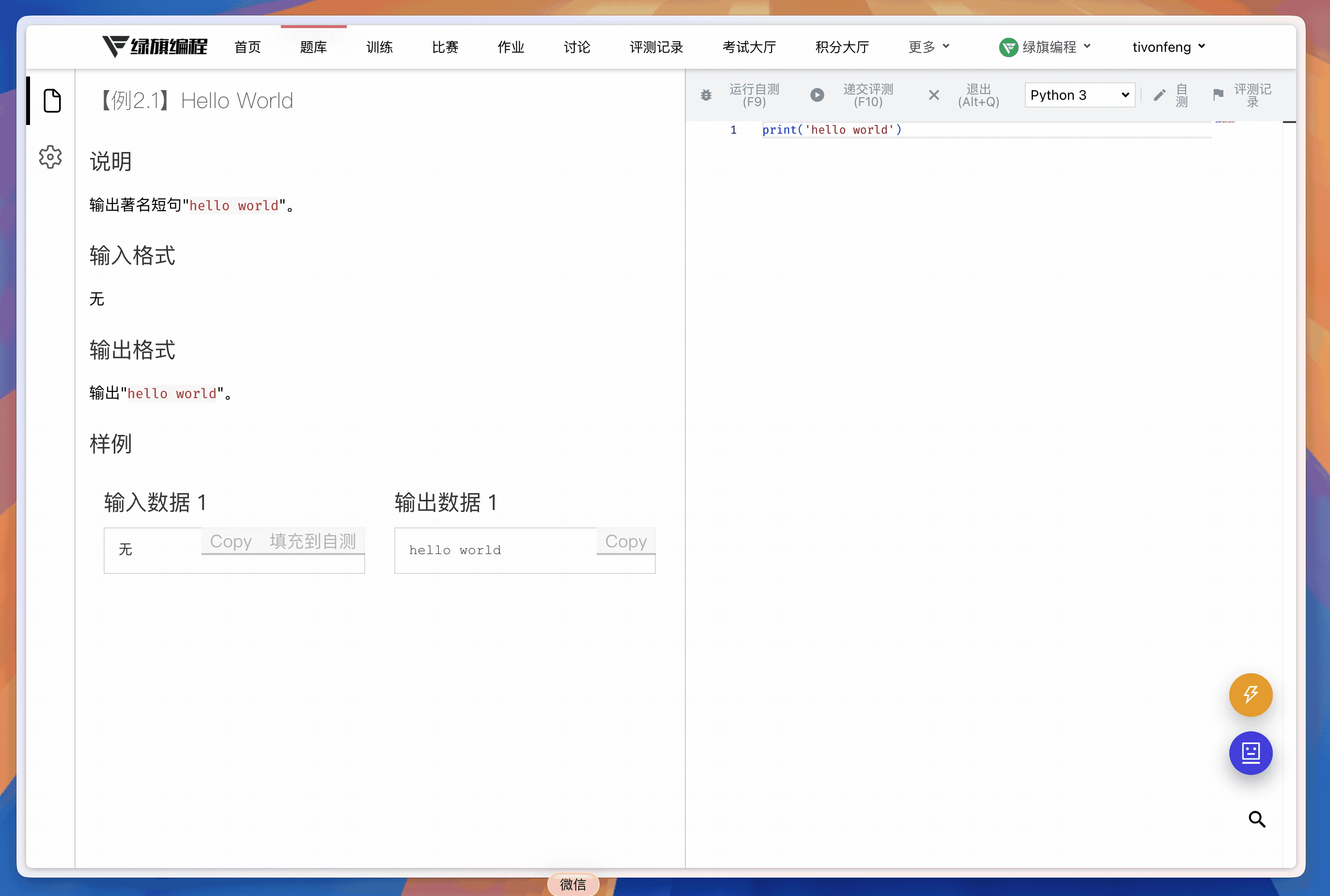
Task: Click the play icon to submit for evaluation
Action: click(817, 95)
